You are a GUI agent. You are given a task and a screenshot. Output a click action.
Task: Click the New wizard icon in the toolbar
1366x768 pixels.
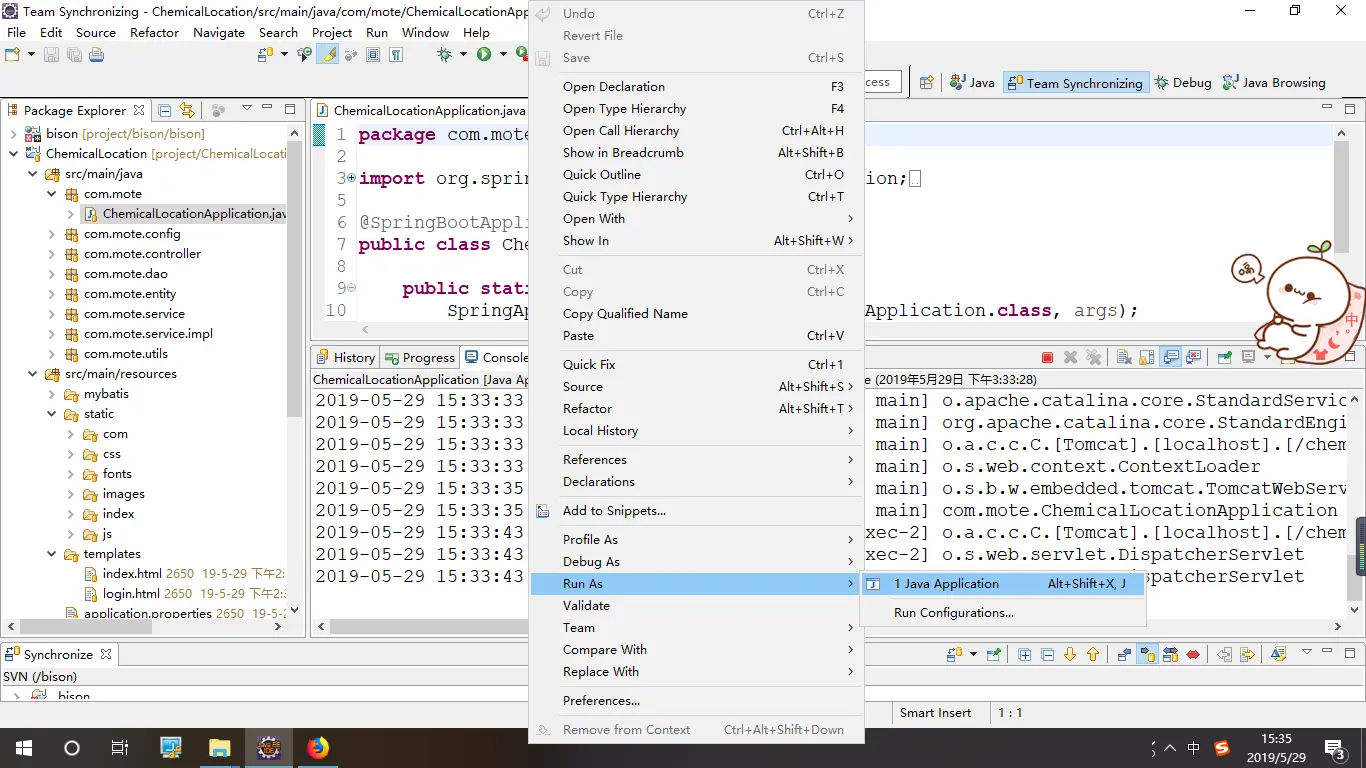[x=12, y=55]
